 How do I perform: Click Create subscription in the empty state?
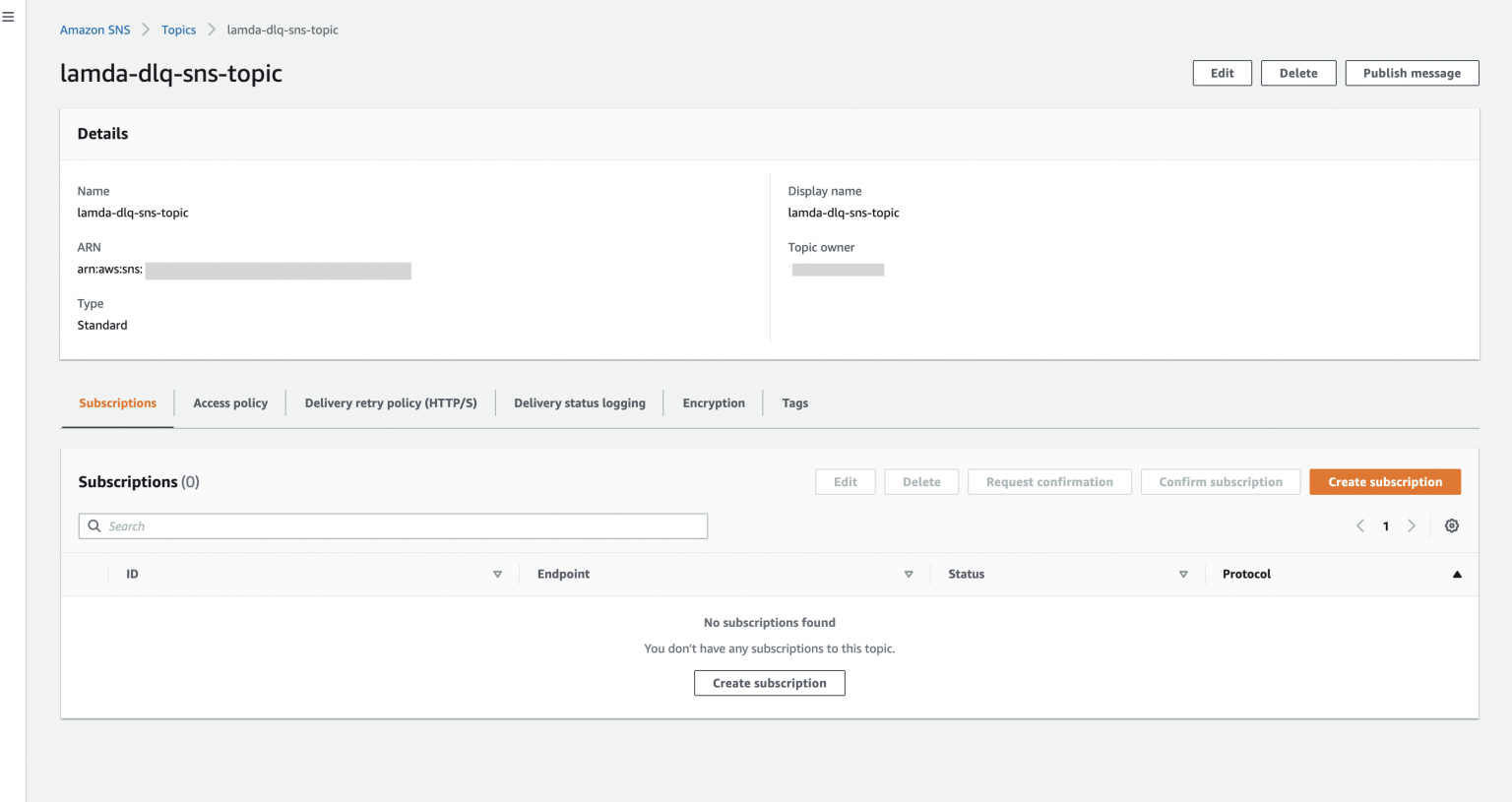[769, 682]
